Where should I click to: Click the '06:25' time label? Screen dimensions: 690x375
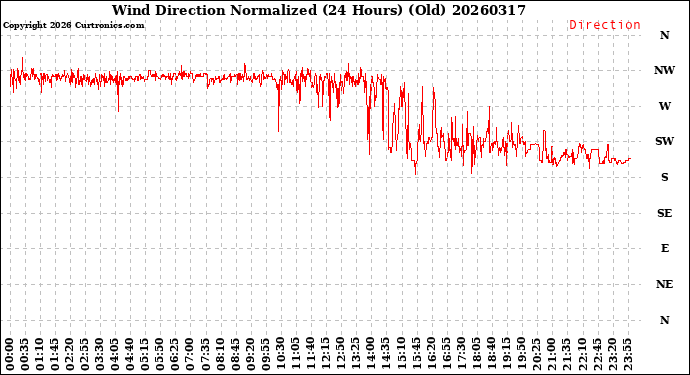click(175, 354)
